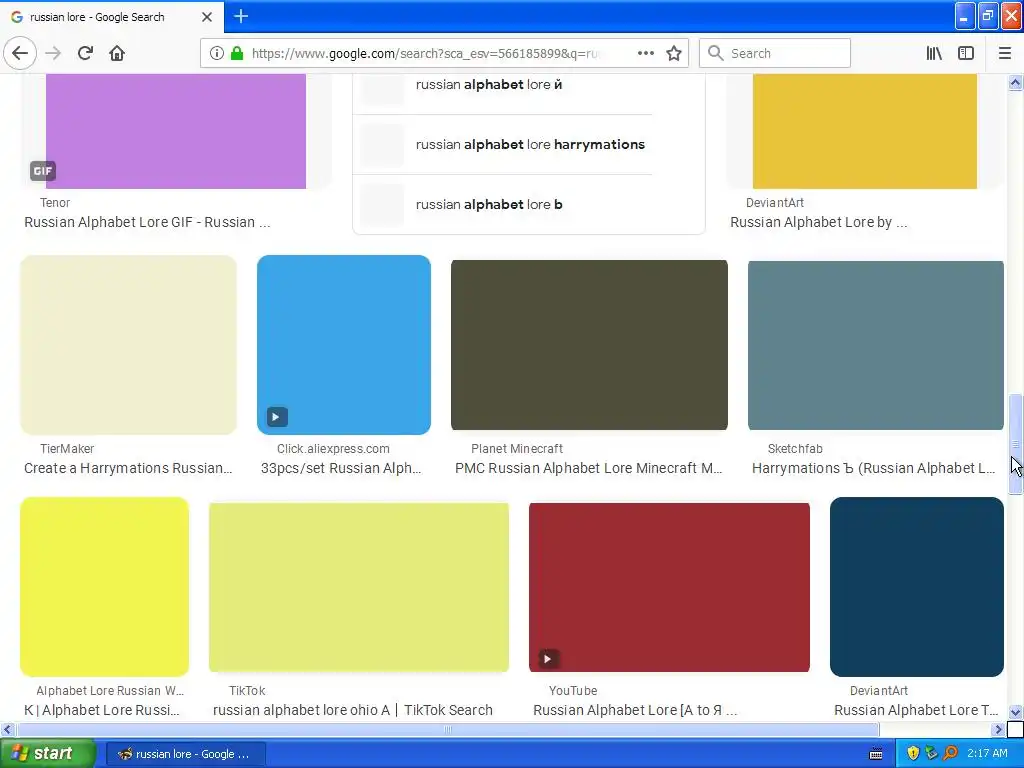This screenshot has height=768, width=1024.
Task: Reload the page with the refresh icon
Action: click(85, 53)
